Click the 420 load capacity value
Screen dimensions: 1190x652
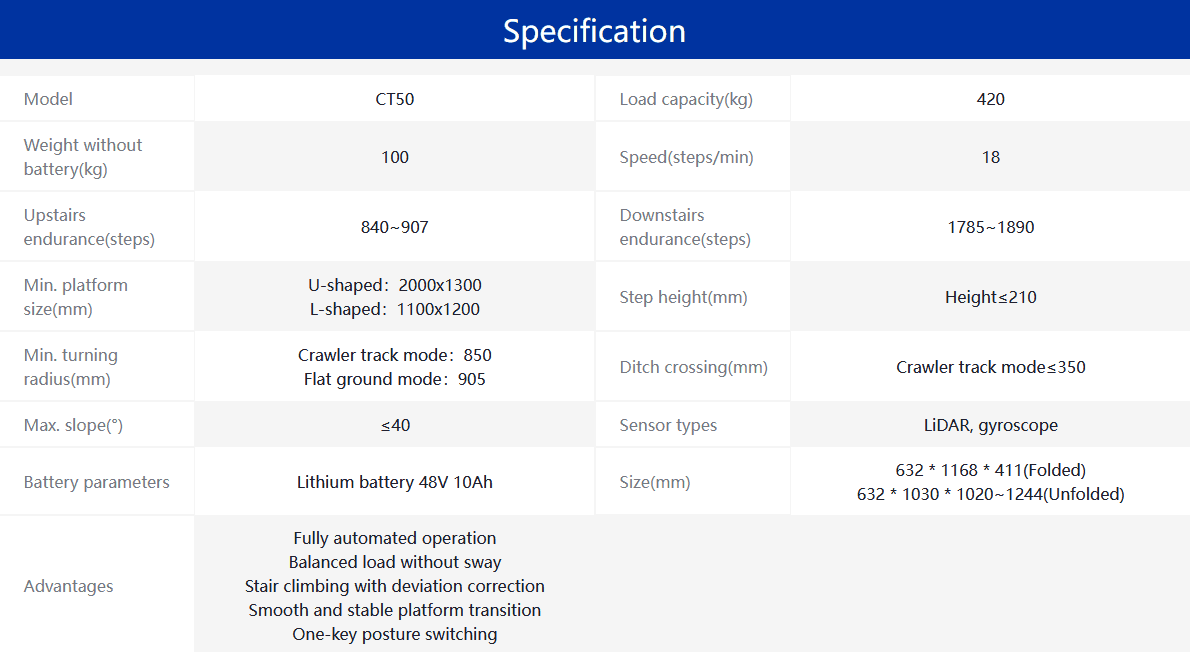pyautogui.click(x=990, y=99)
